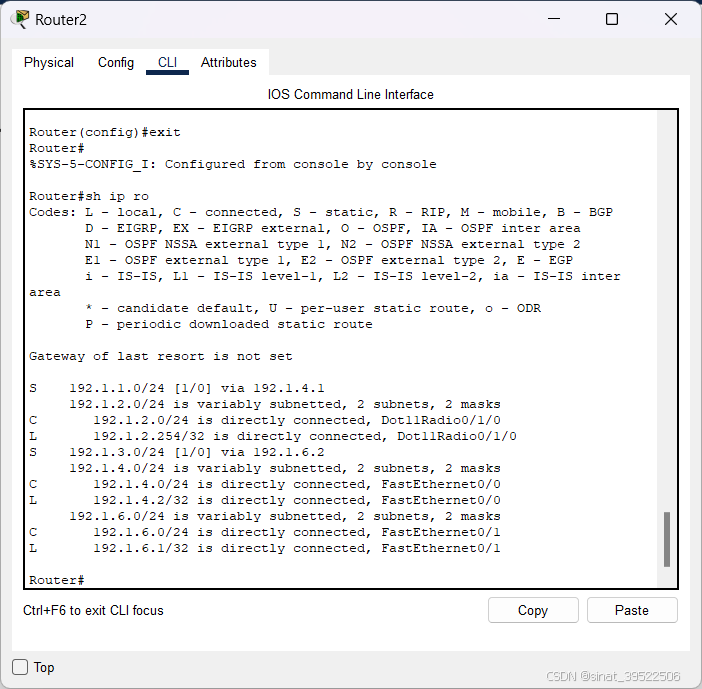The image size is (702, 689).
Task: Click the 'Codes: L - local' legend line
Action: [321, 212]
